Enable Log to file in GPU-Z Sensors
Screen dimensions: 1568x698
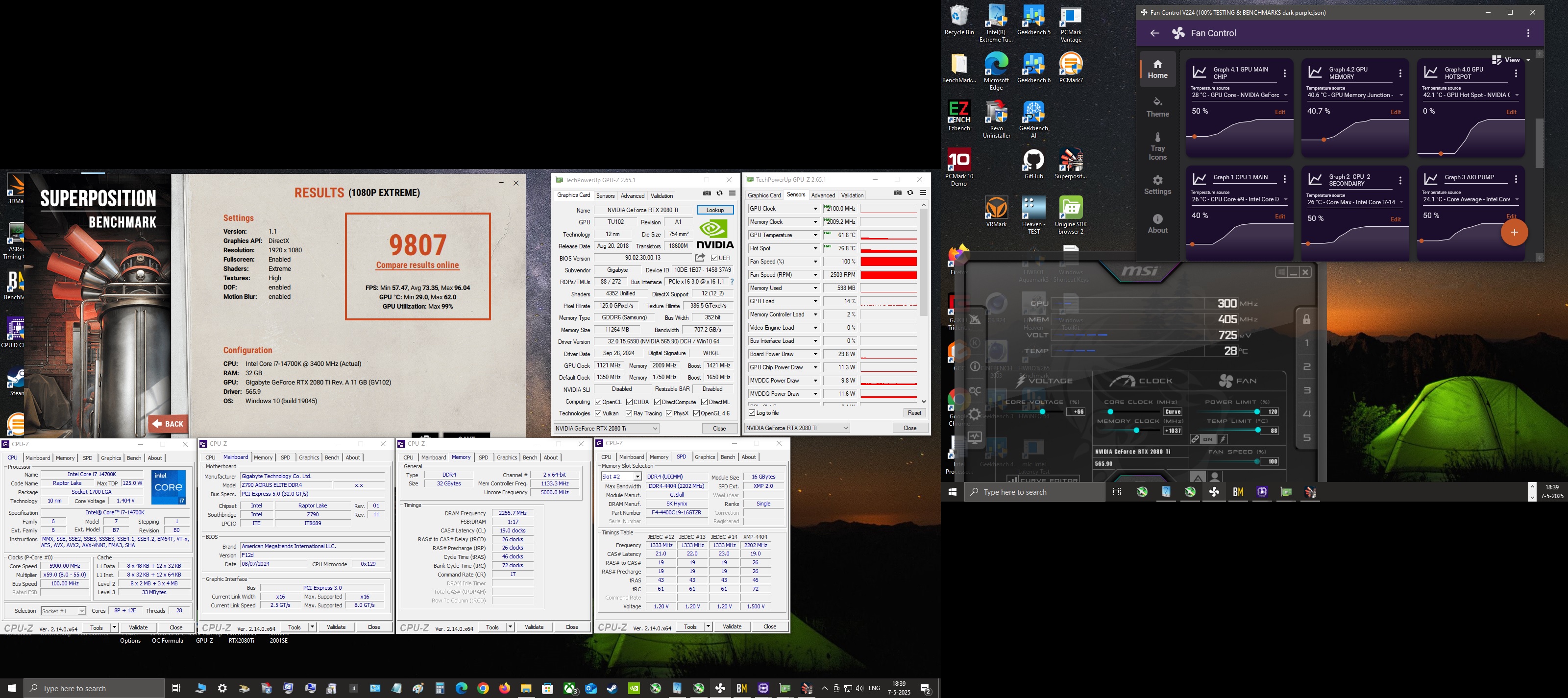tap(752, 412)
